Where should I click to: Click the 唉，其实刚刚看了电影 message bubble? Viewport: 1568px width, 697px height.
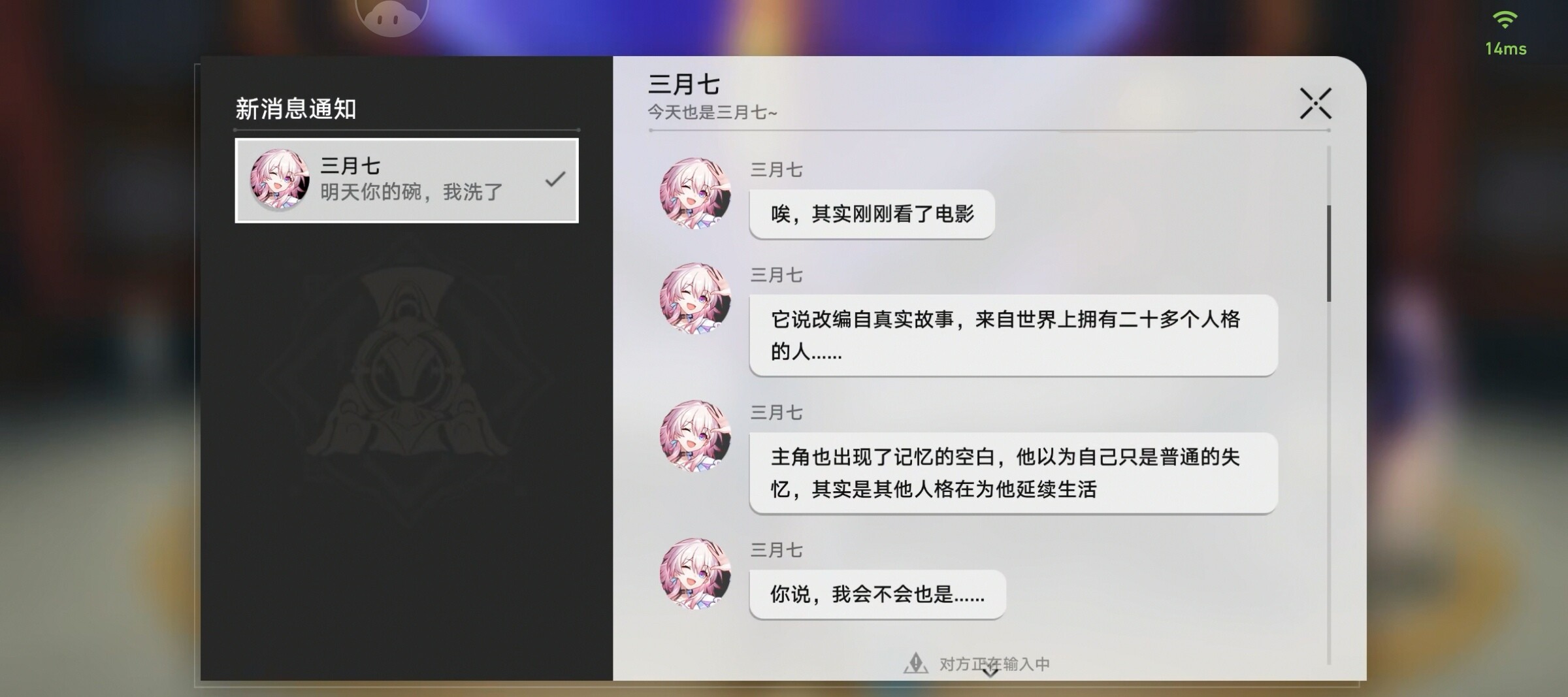click(x=872, y=214)
